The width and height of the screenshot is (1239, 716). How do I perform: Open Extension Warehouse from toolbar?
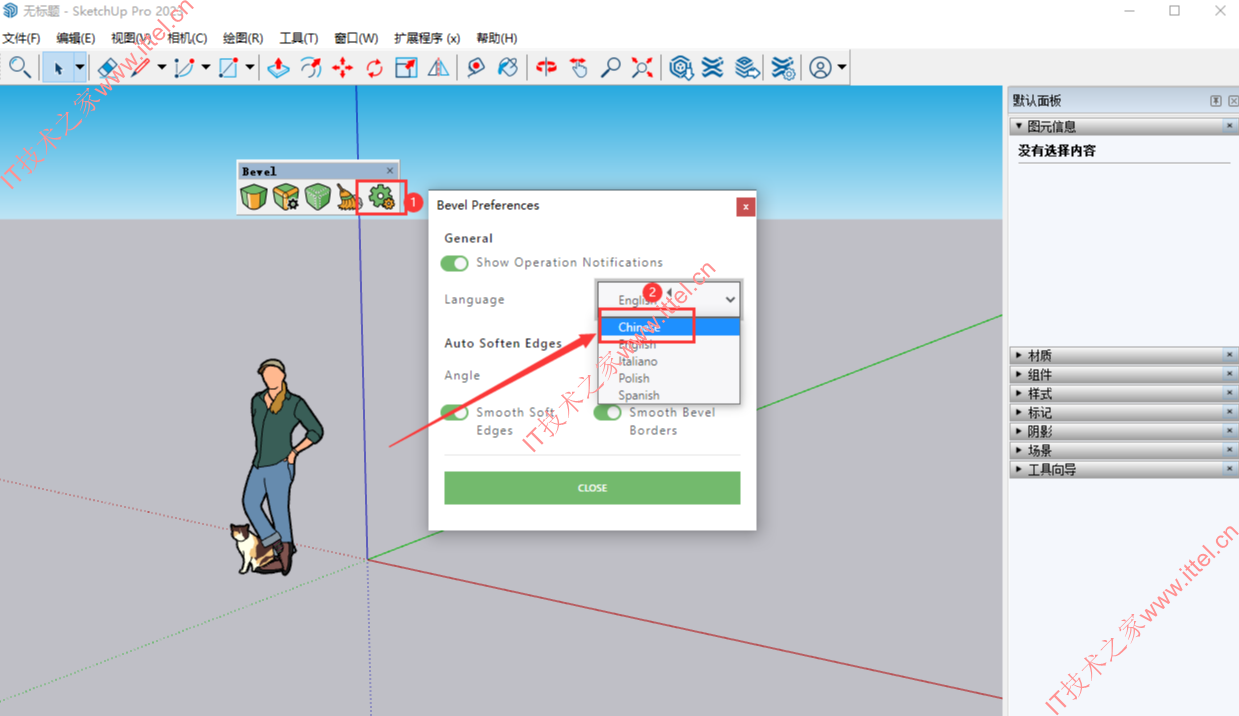pos(713,68)
